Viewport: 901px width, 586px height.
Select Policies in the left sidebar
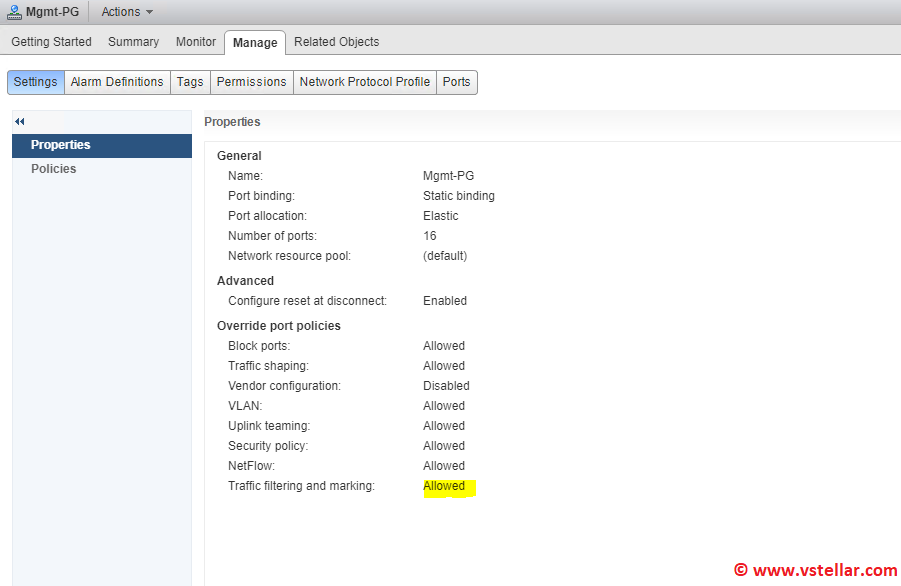(x=53, y=169)
